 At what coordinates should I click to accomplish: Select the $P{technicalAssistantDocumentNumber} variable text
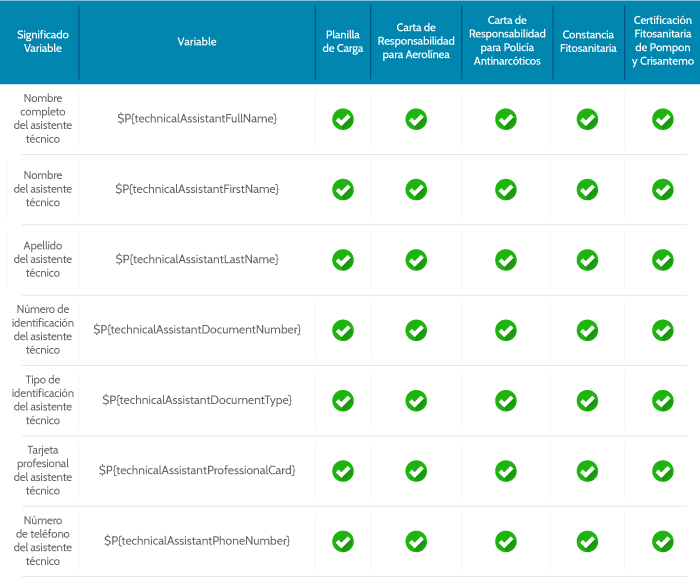(197, 329)
